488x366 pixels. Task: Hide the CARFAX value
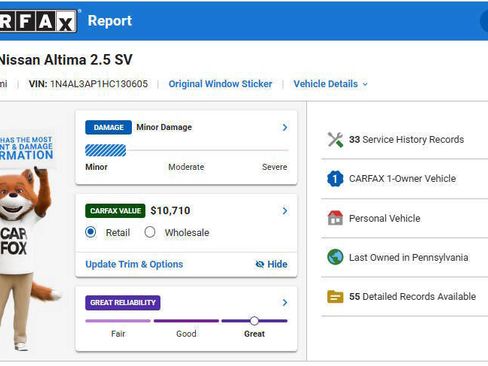pyautogui.click(x=271, y=264)
